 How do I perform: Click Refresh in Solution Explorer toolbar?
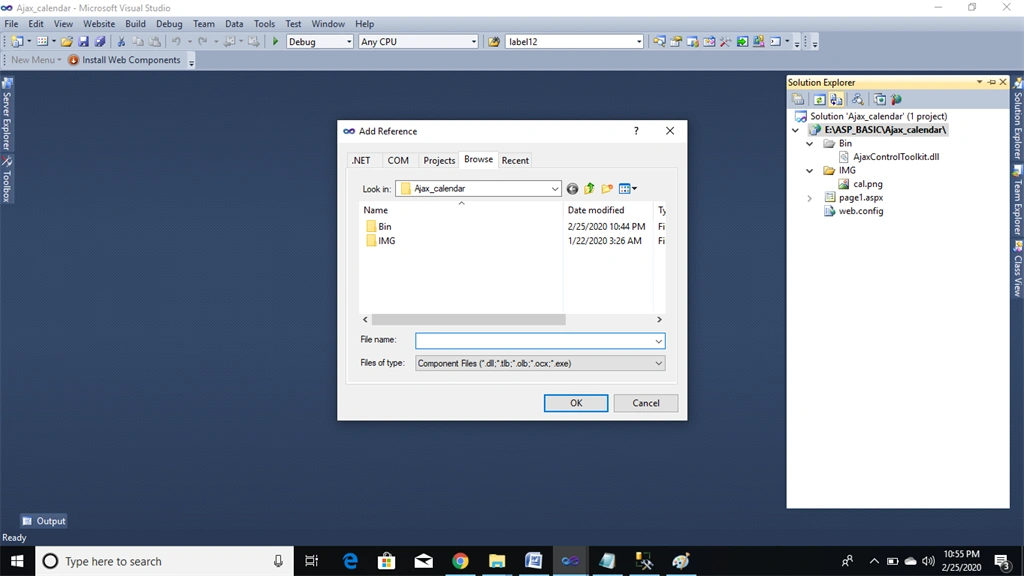(x=819, y=100)
